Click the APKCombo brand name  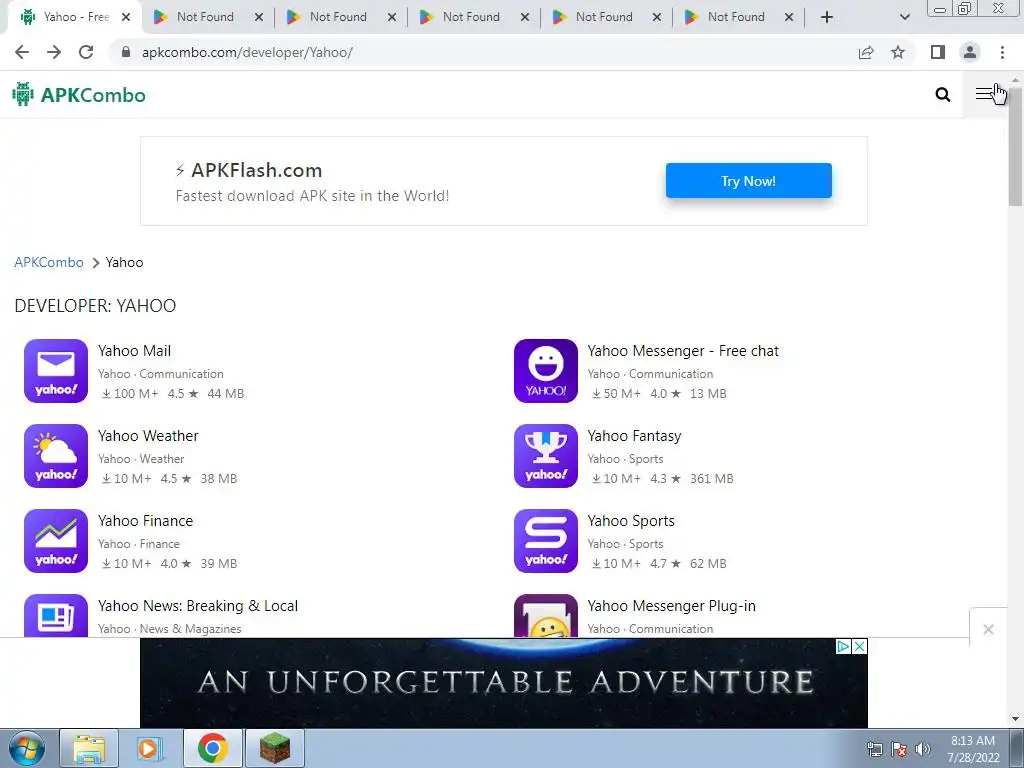[x=93, y=95]
